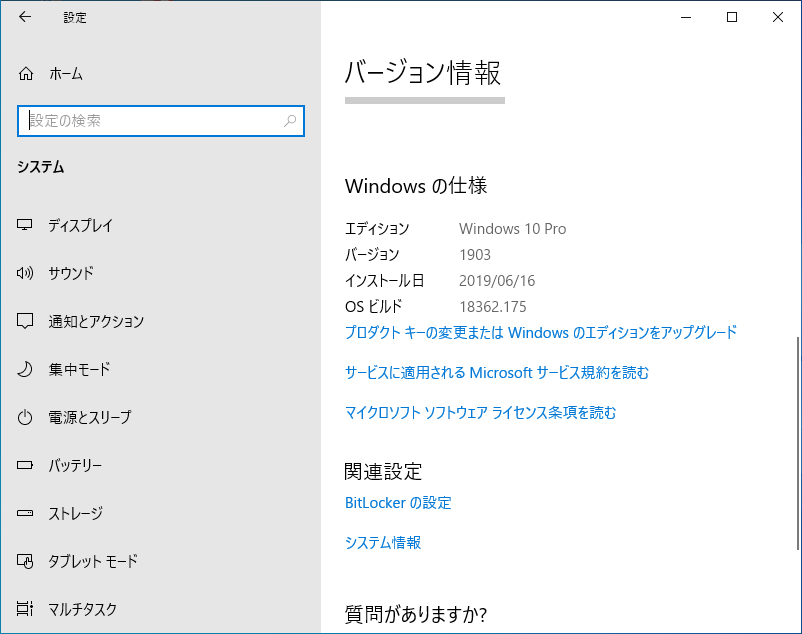
Task: Click the vertical scrollbar thumb
Action: [798, 443]
